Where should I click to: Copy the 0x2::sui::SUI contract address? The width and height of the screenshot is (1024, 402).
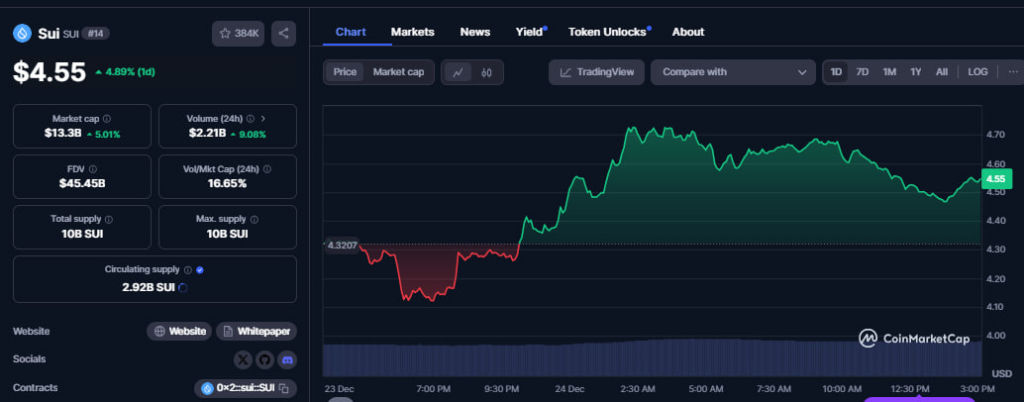pyautogui.click(x=283, y=388)
